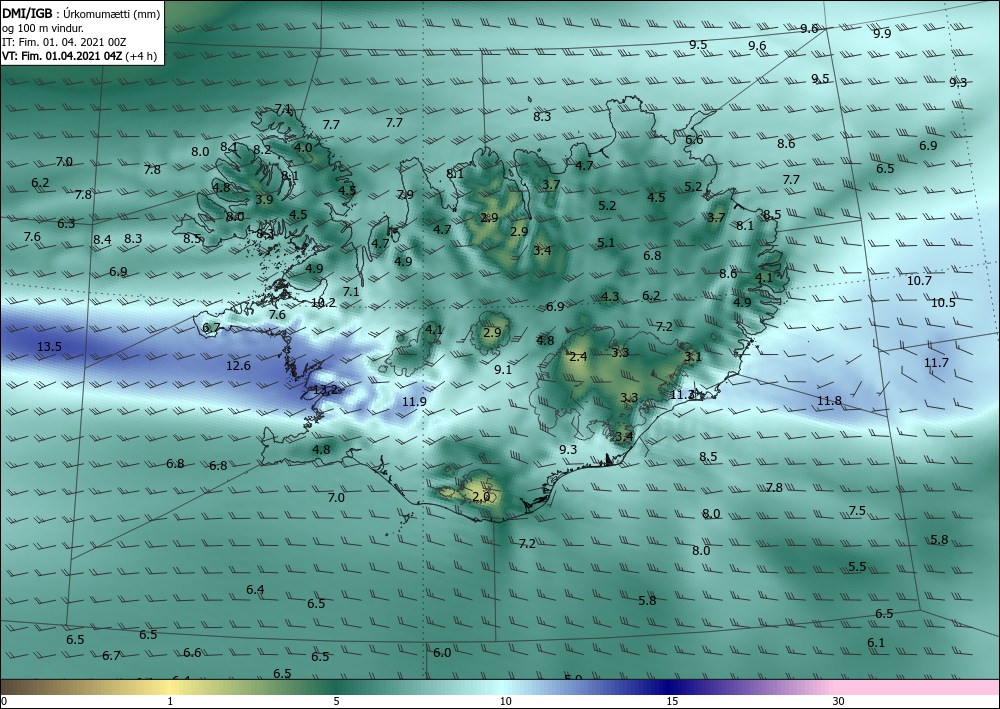Click the "DMI/IGB : Úrkomumætti (mm)" title text

[x=81, y=14]
